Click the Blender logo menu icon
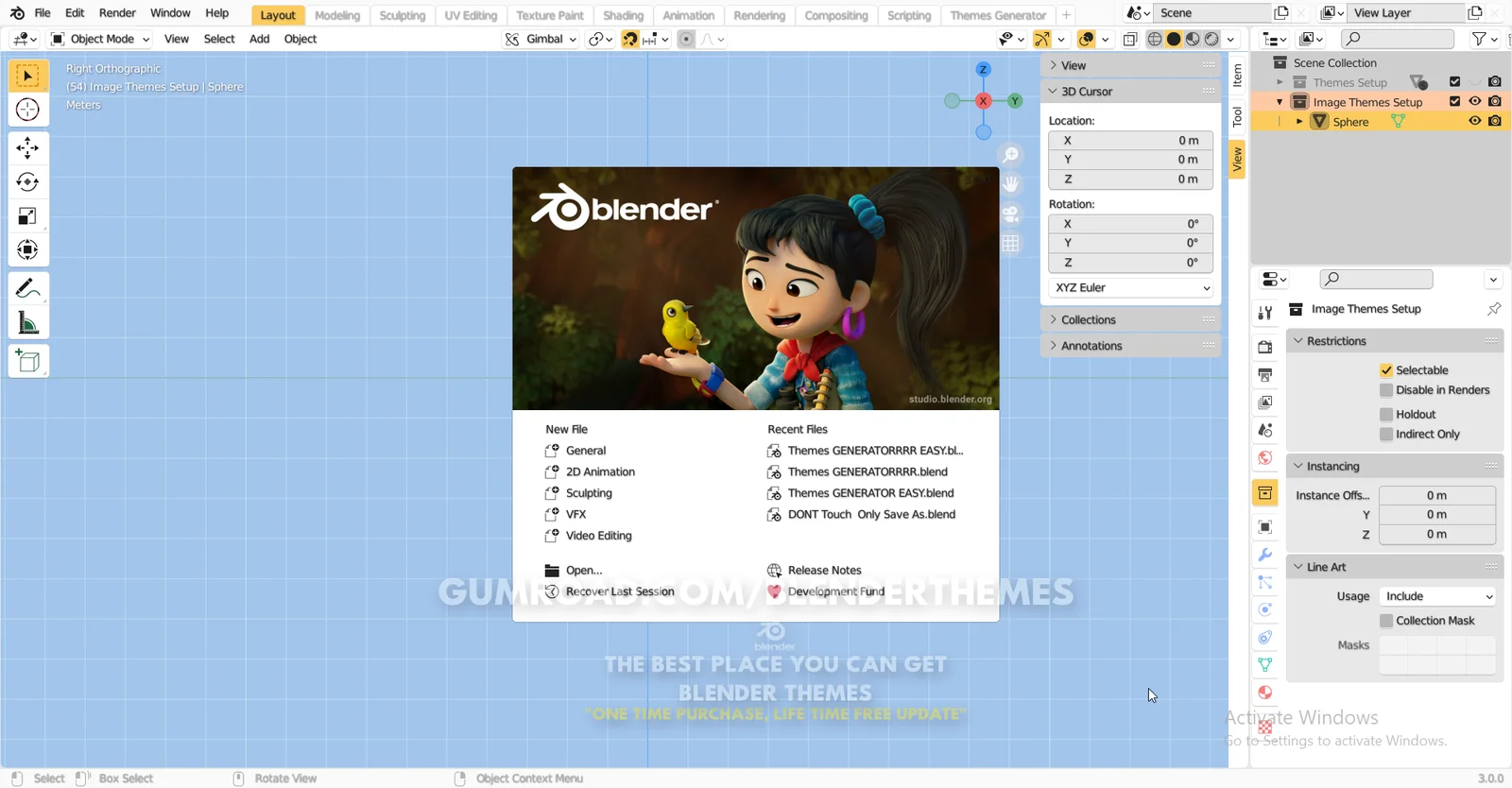This screenshot has width=1512, height=788. [x=17, y=13]
